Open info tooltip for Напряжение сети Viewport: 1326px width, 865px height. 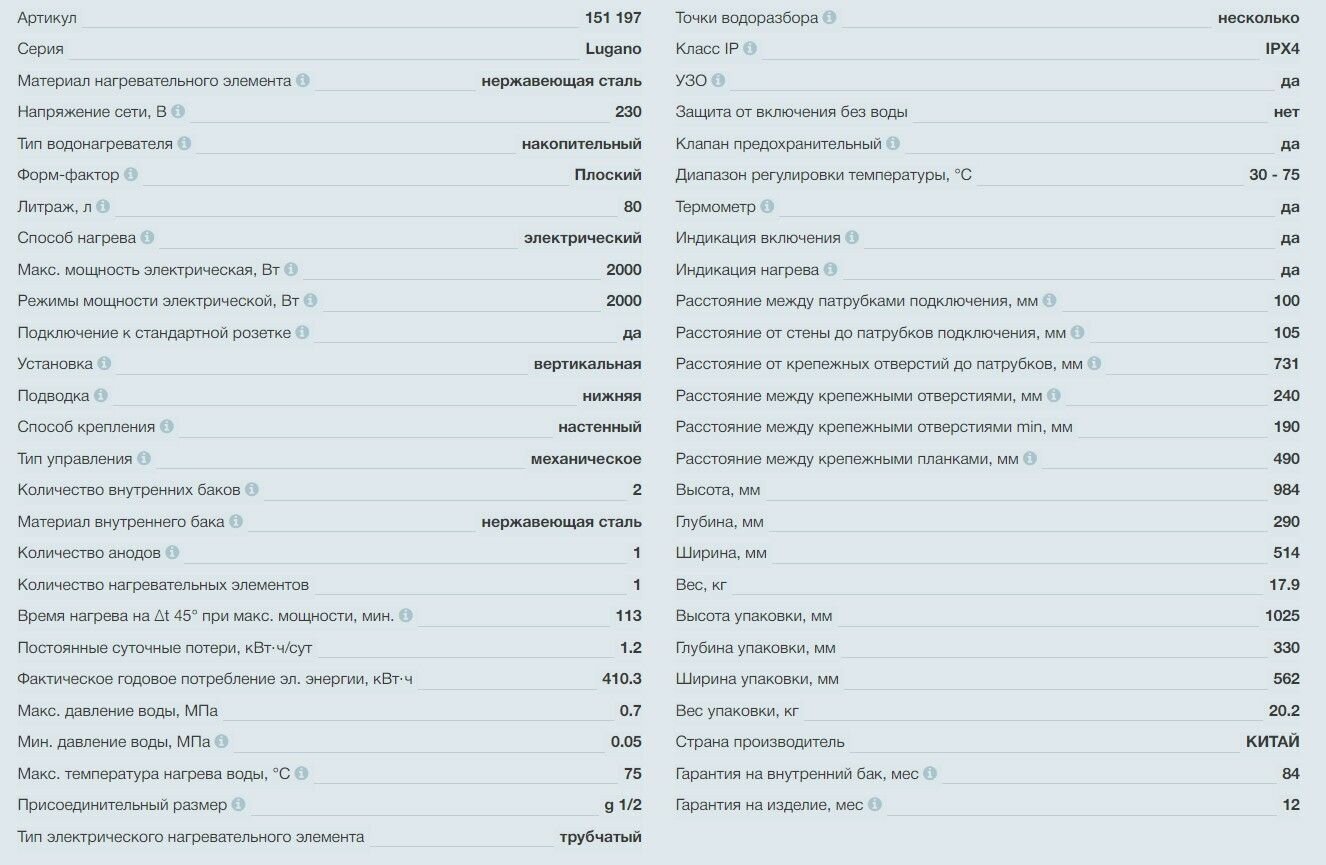(178, 111)
